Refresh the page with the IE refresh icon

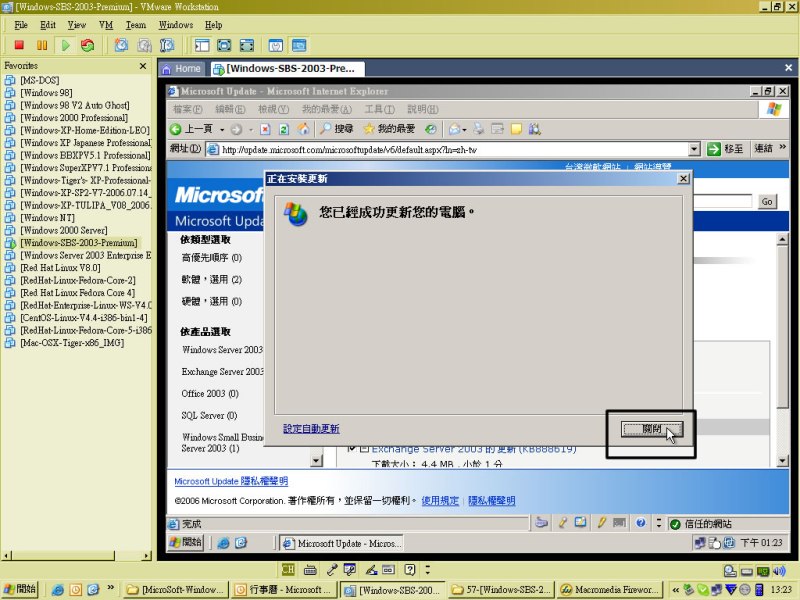[284, 129]
